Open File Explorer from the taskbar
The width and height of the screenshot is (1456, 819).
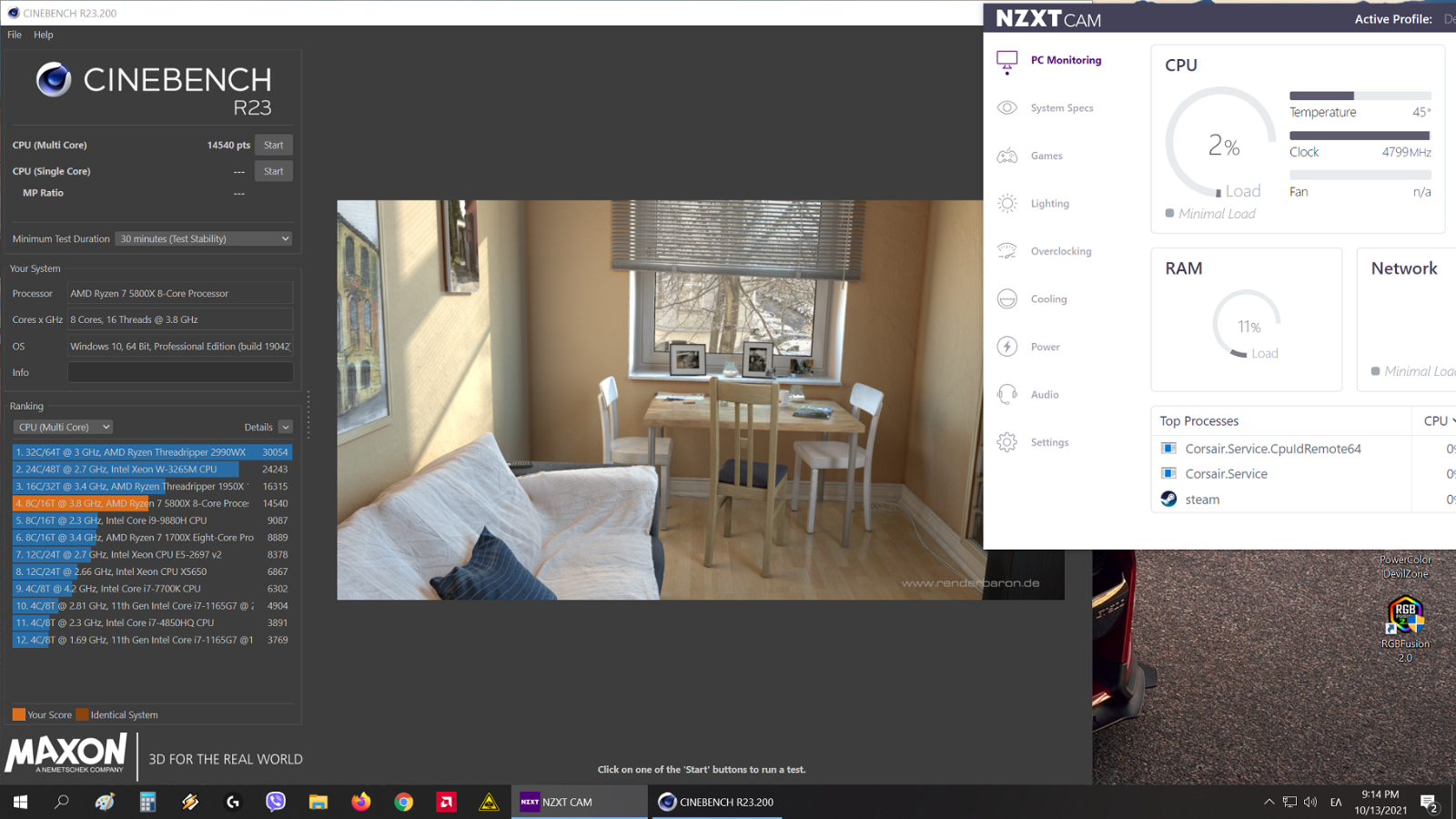(x=318, y=802)
